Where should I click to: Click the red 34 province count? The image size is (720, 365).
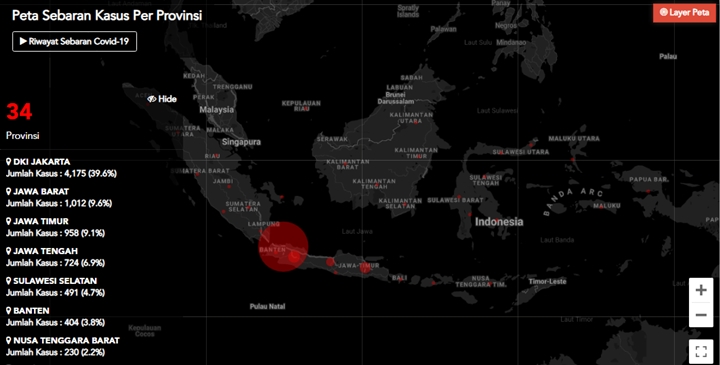click(19, 112)
